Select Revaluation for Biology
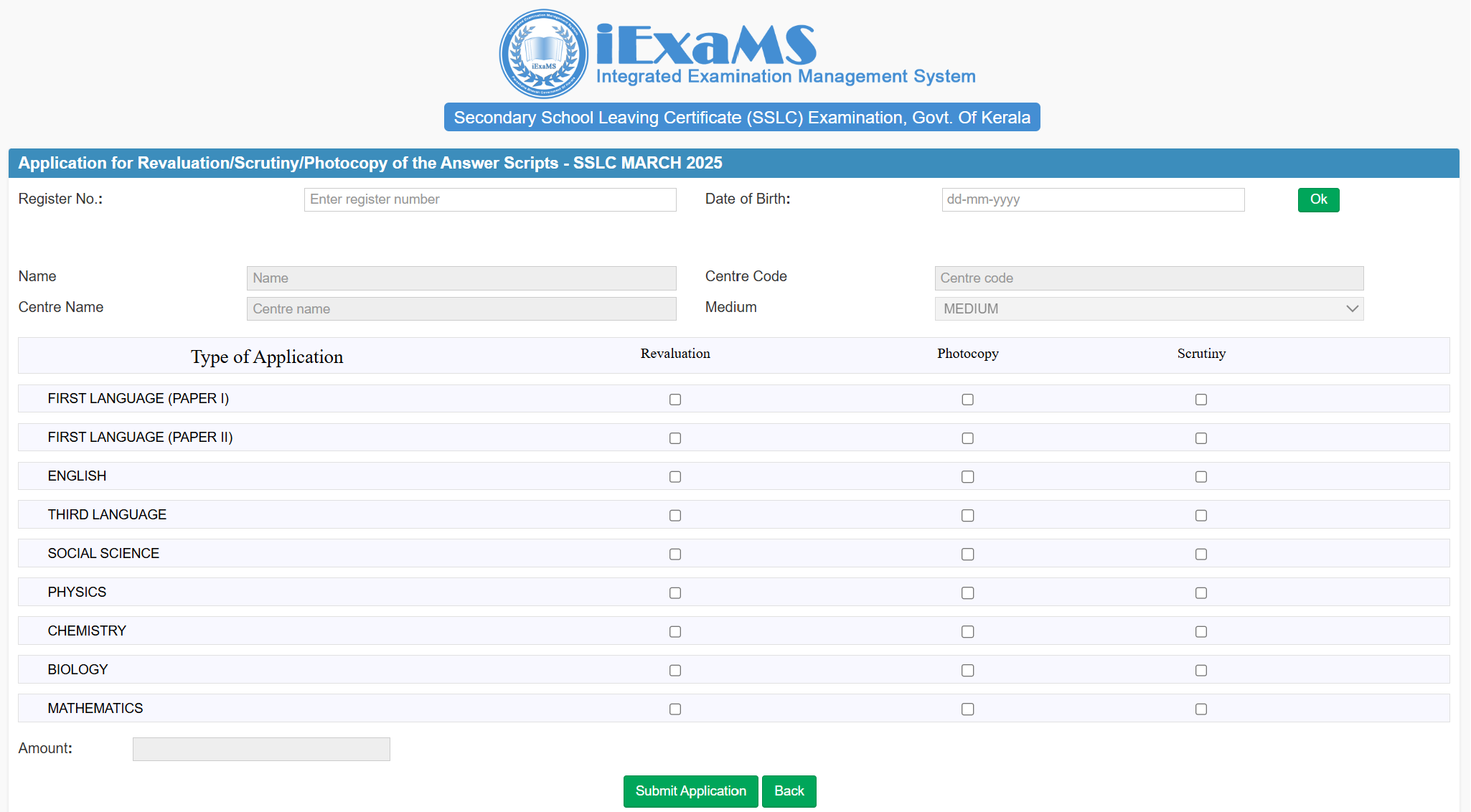1471x812 pixels. [675, 671]
